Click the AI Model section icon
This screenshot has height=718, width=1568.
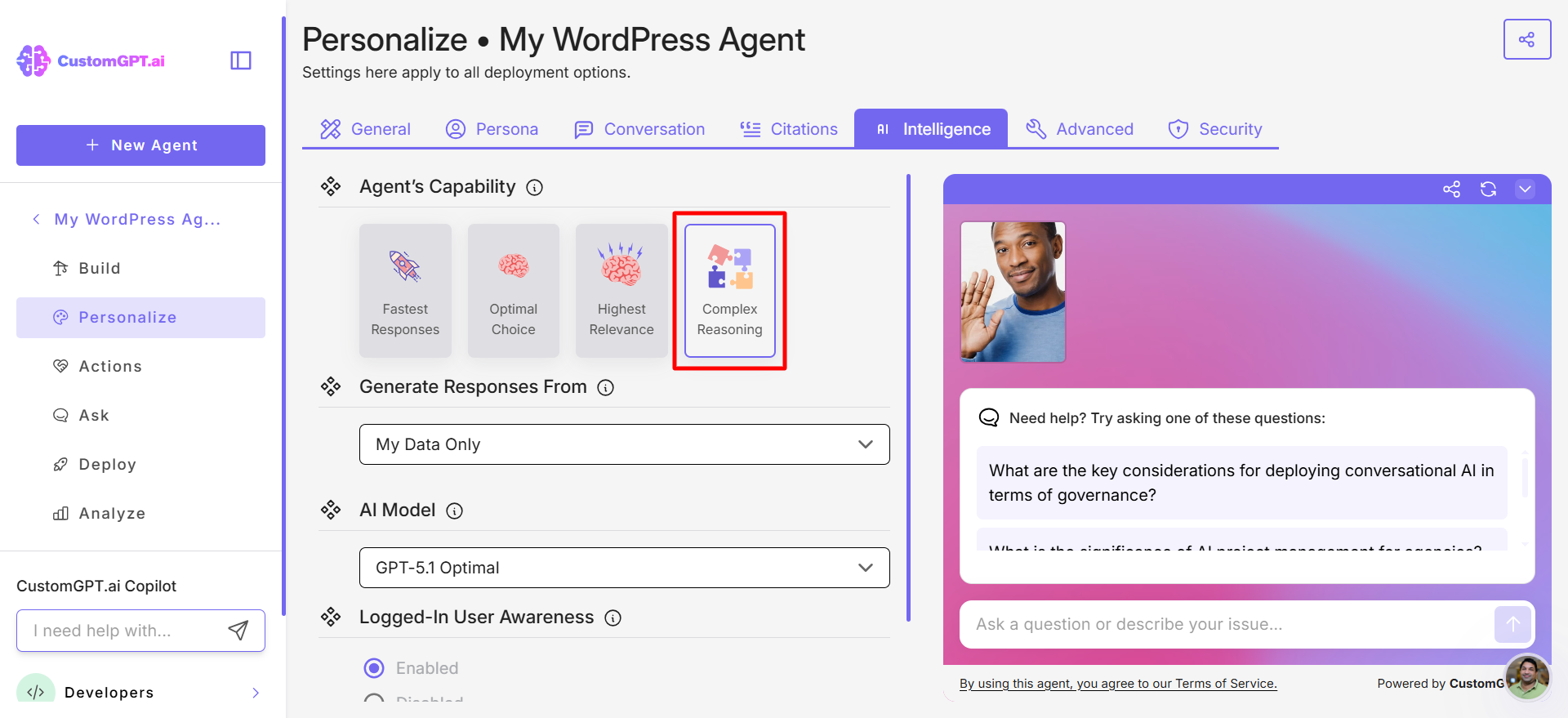(x=331, y=511)
